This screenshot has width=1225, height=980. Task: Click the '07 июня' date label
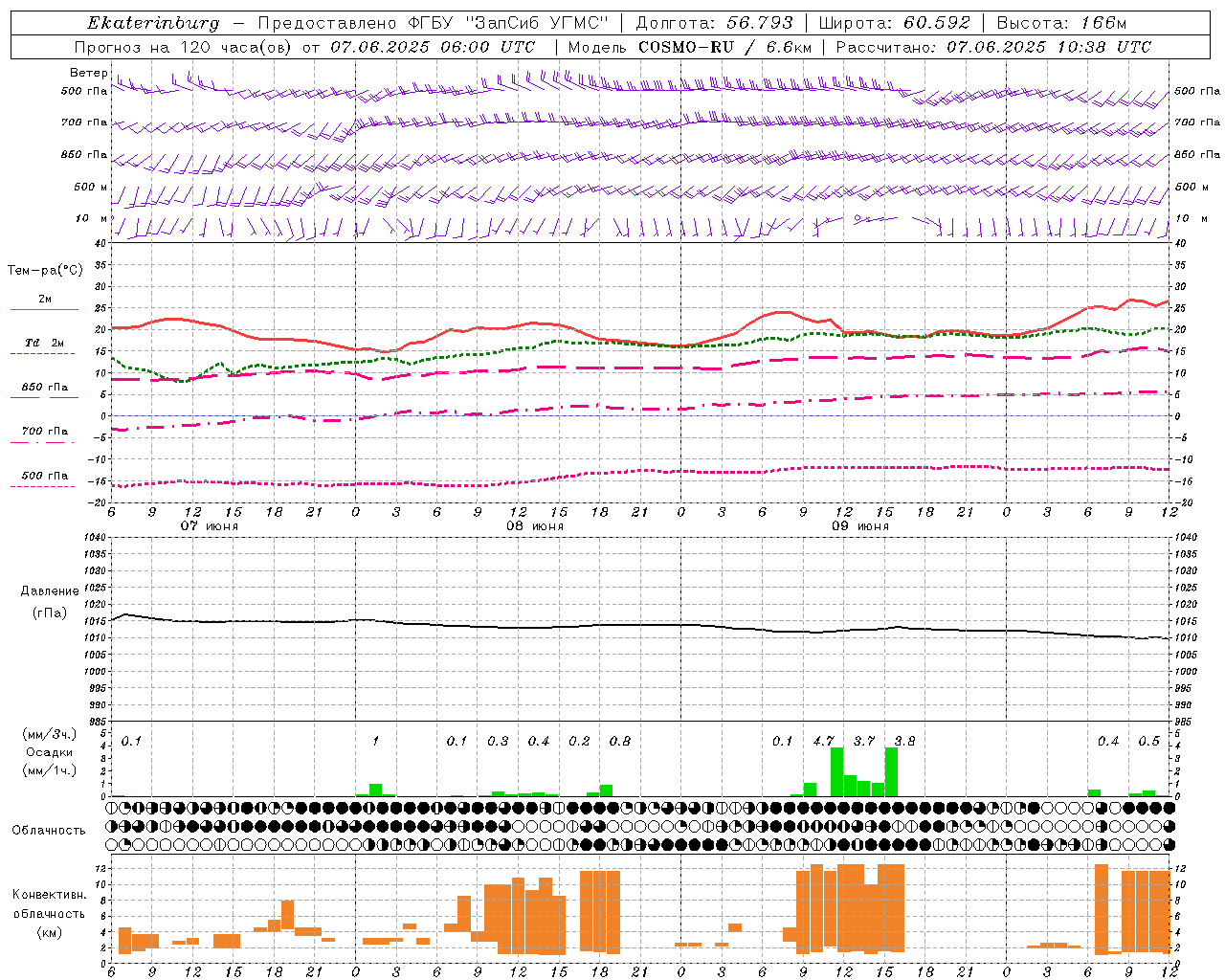click(x=210, y=526)
